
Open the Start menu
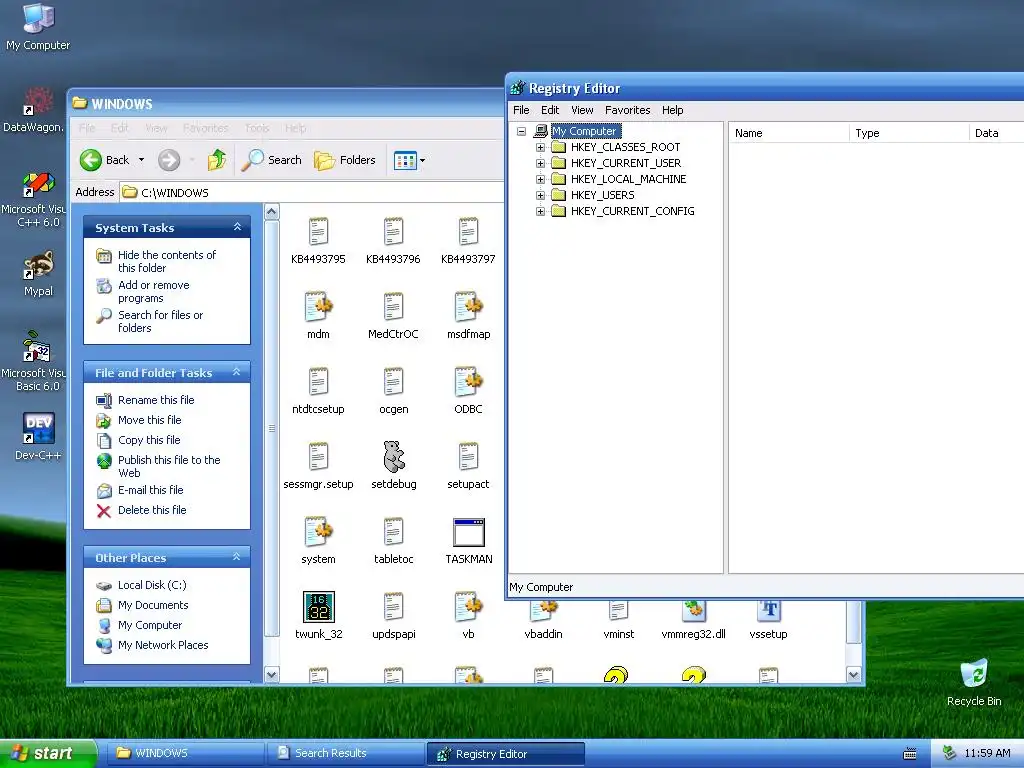coord(47,754)
